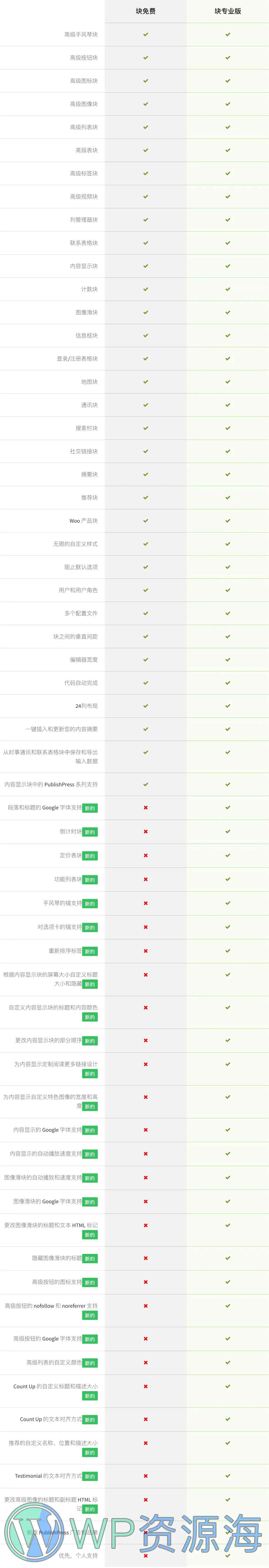Image resolution: width=269 pixels, height=1568 pixels.
Task: Select the 多个配置文件 row label
Action: tap(81, 613)
